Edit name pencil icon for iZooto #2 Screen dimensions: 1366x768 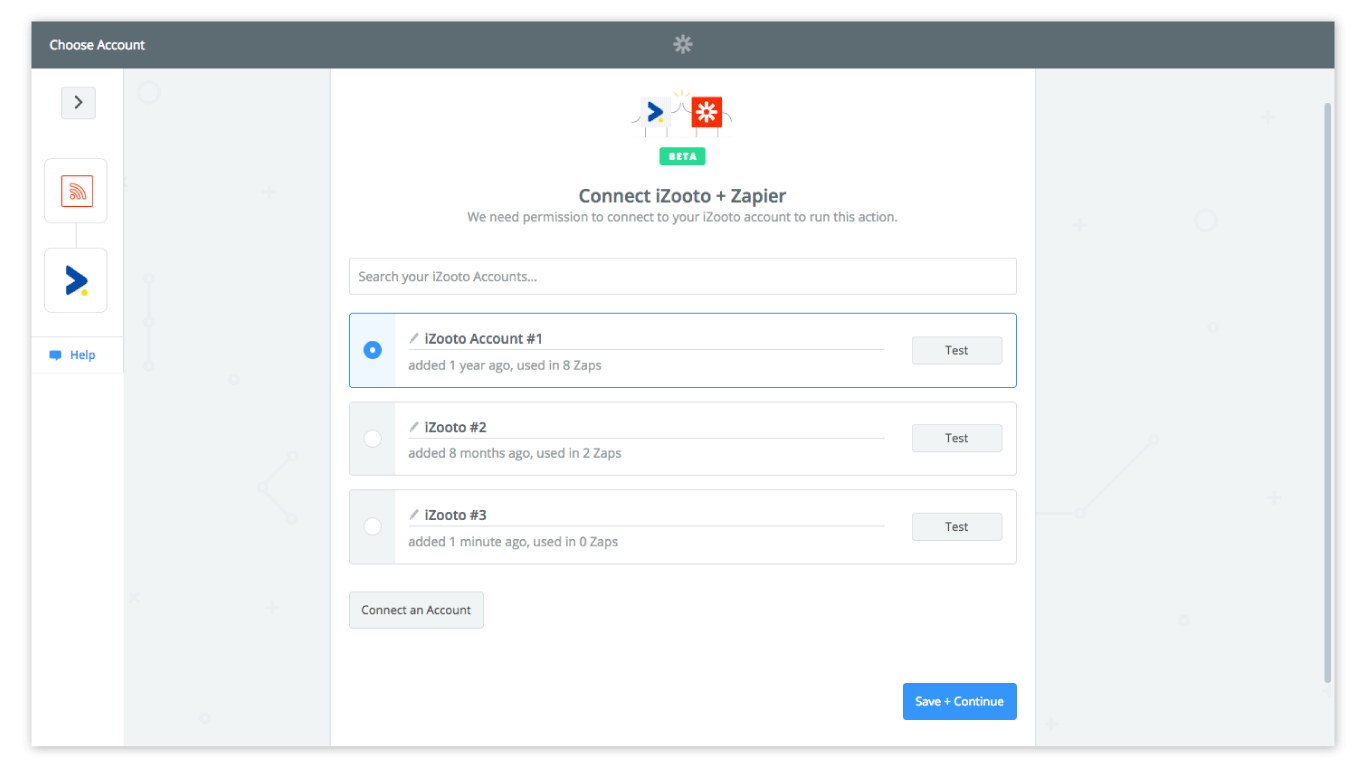coord(414,427)
